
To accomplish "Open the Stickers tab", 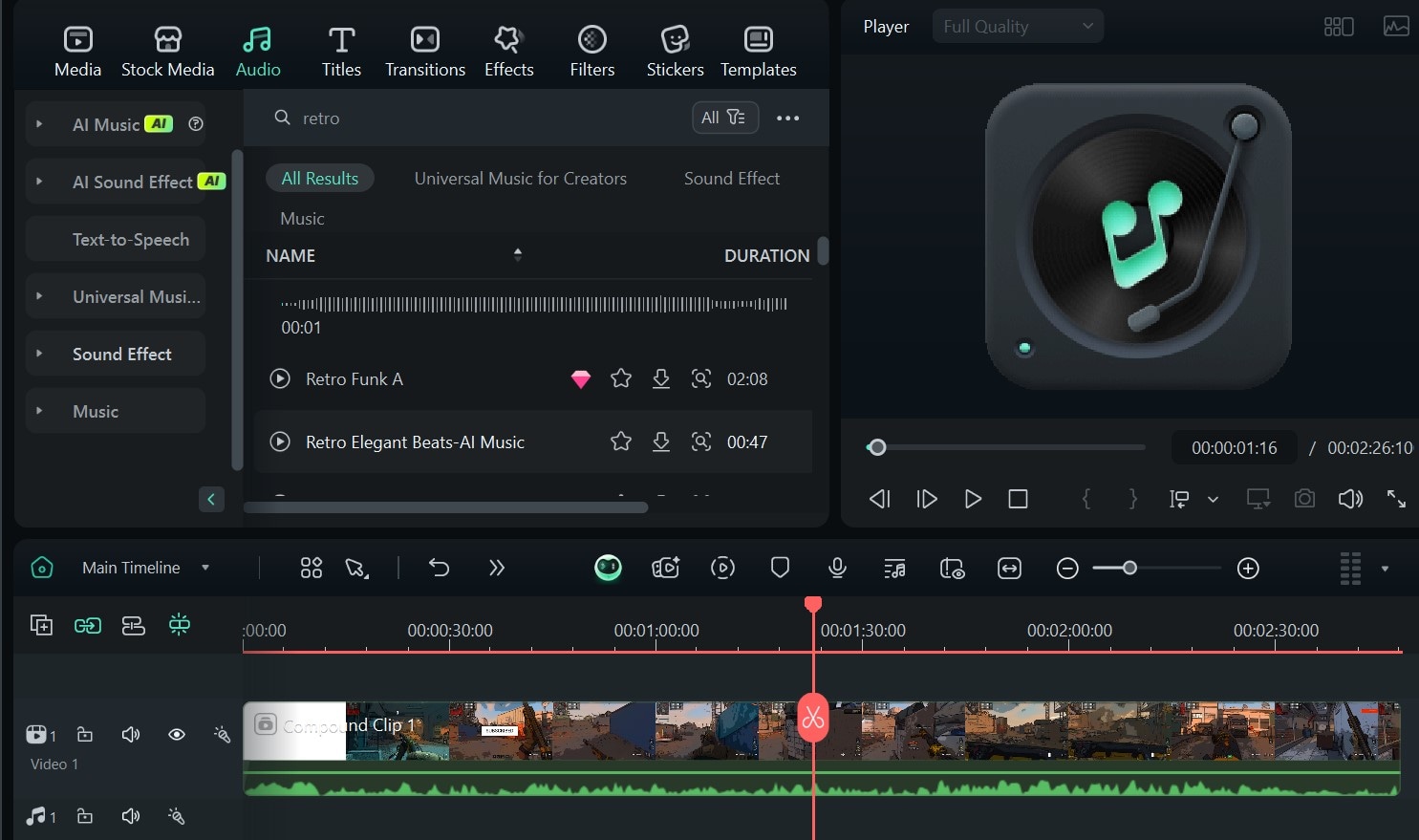I will [x=675, y=52].
